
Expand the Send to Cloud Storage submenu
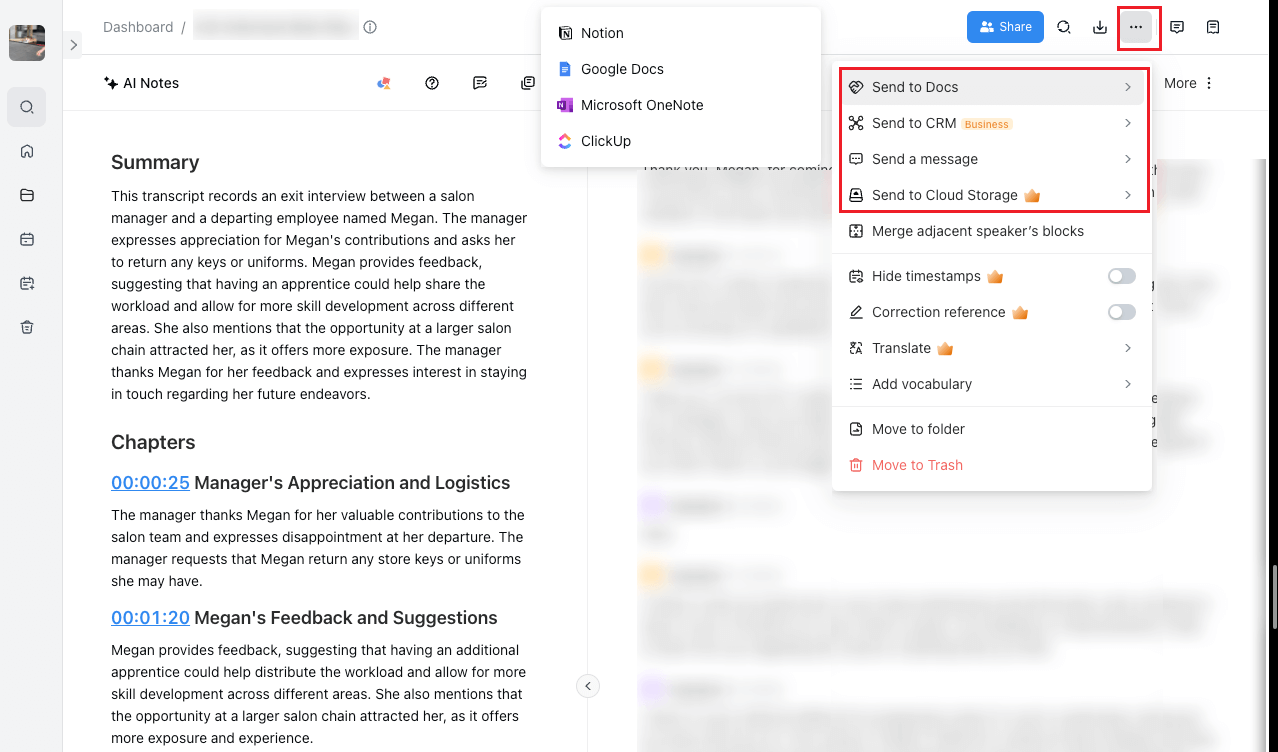(992, 195)
